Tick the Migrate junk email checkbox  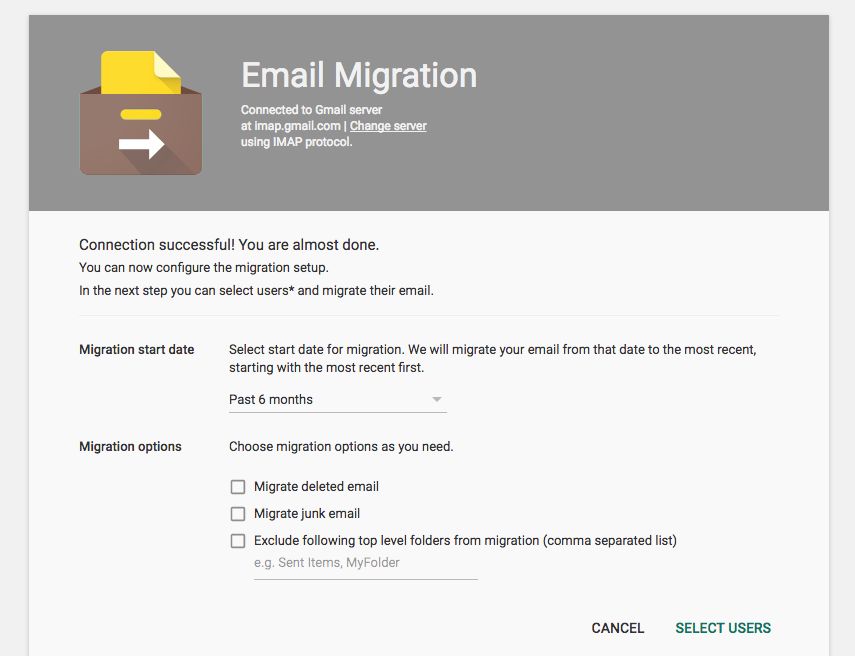[x=238, y=514]
